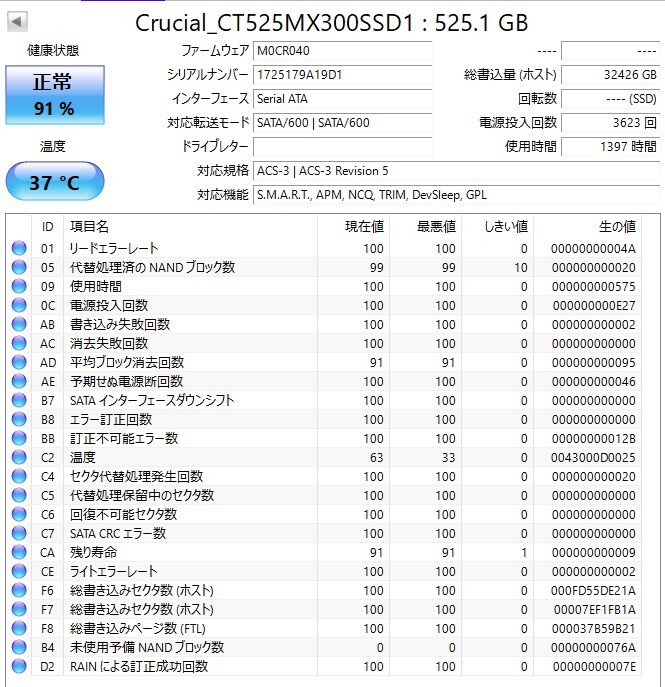Click the 対応転送モード field SATA/600 | SATA/600
Viewport: 665px width, 687px height.
click(x=343, y=123)
